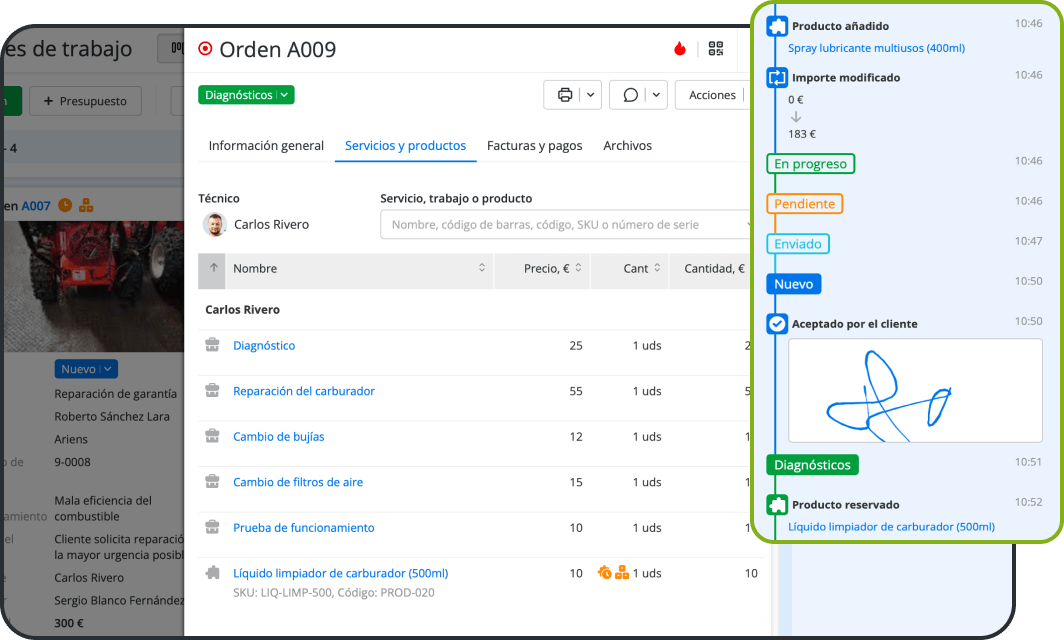Sort by Nombre column arrows
The width and height of the screenshot is (1064, 640).
click(482, 267)
